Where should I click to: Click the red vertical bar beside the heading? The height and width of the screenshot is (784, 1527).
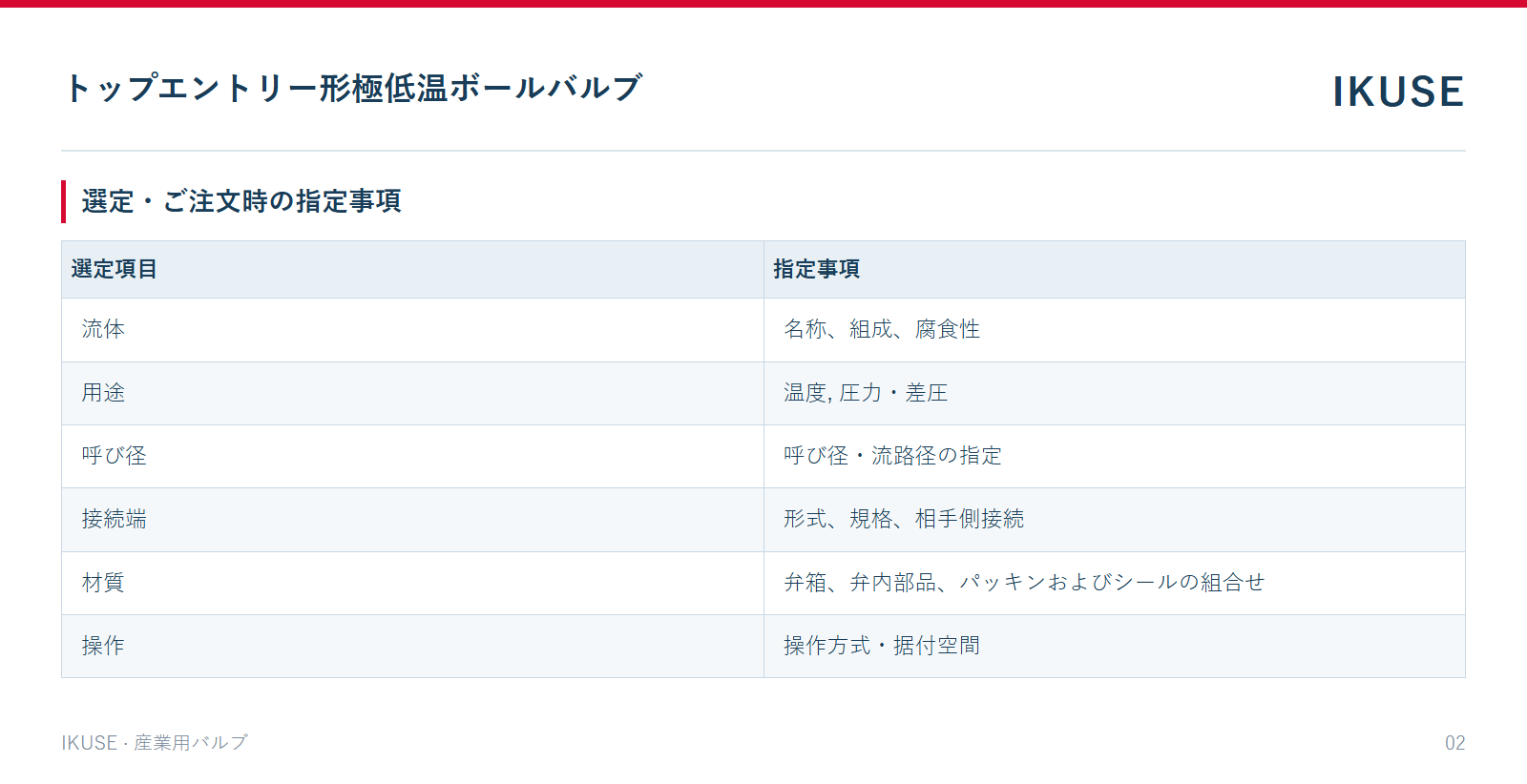63,201
